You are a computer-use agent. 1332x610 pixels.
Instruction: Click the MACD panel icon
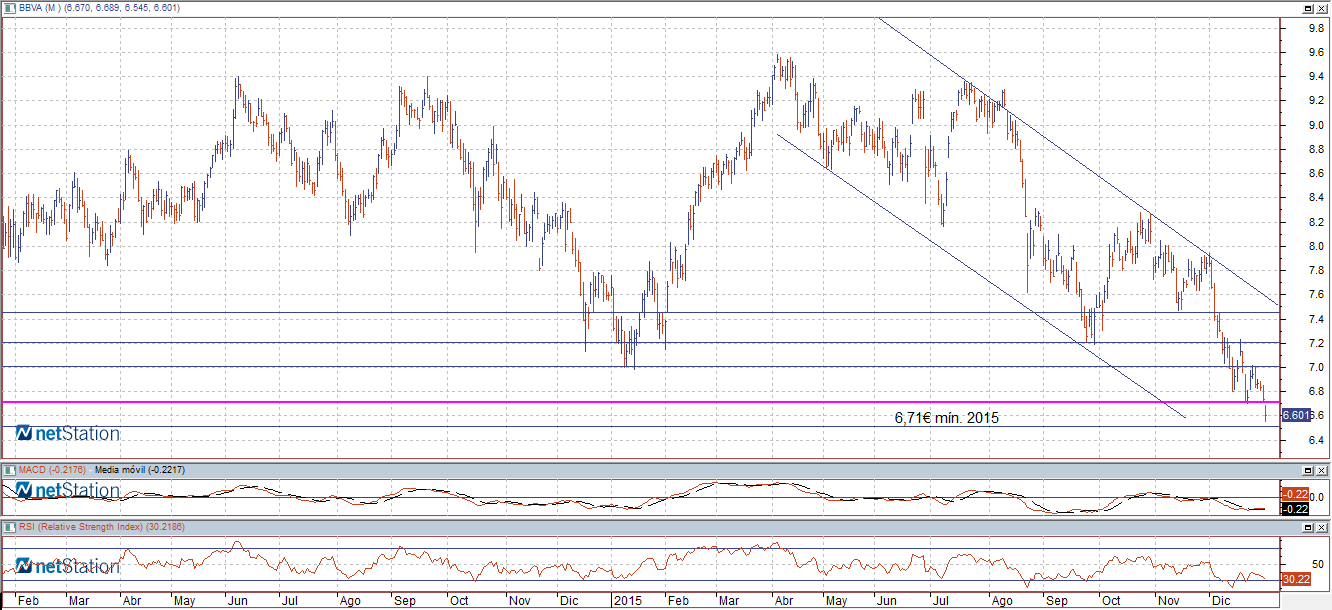coord(9,469)
